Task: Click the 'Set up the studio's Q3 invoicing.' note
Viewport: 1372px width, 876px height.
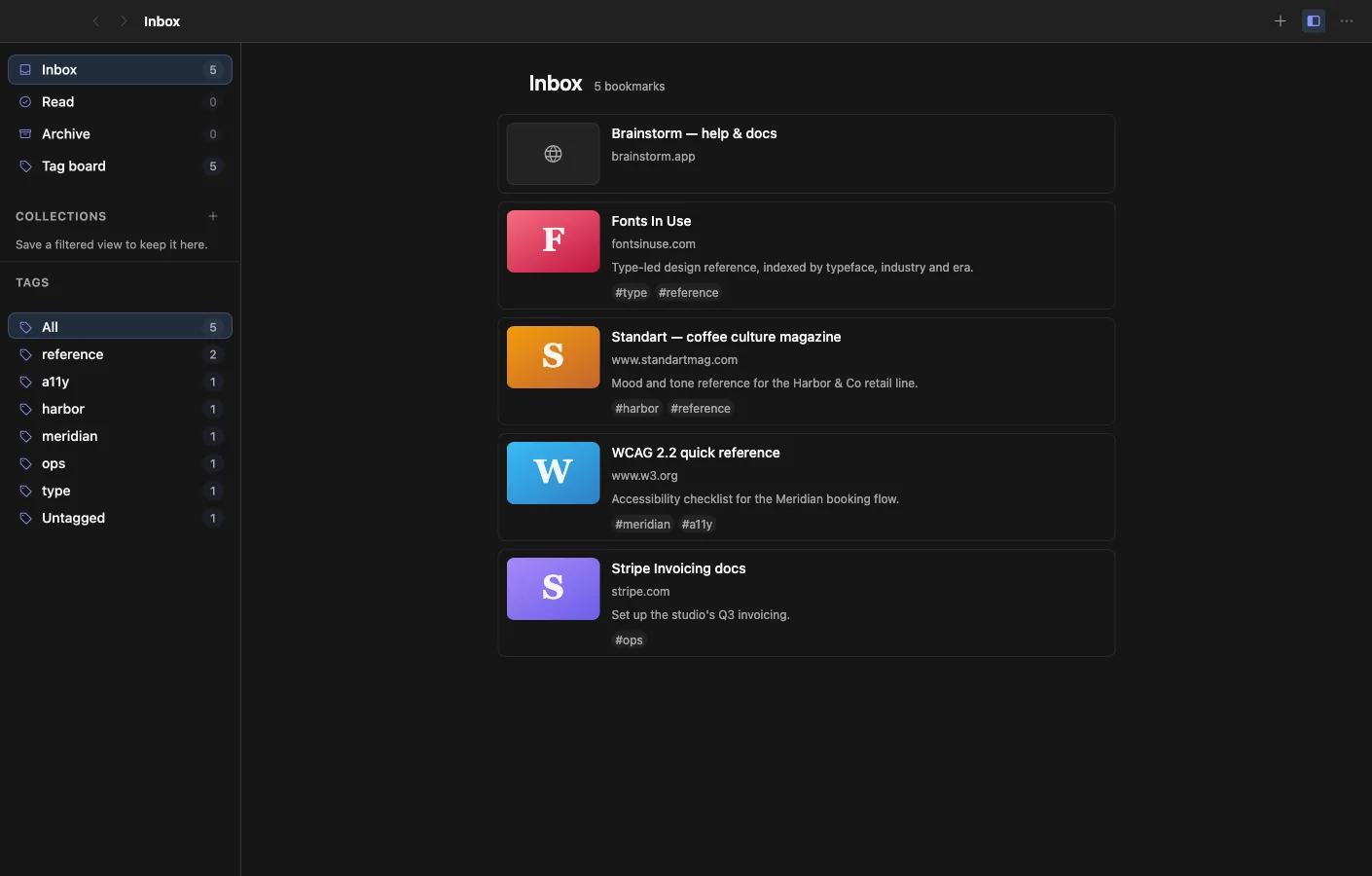Action: (x=701, y=615)
